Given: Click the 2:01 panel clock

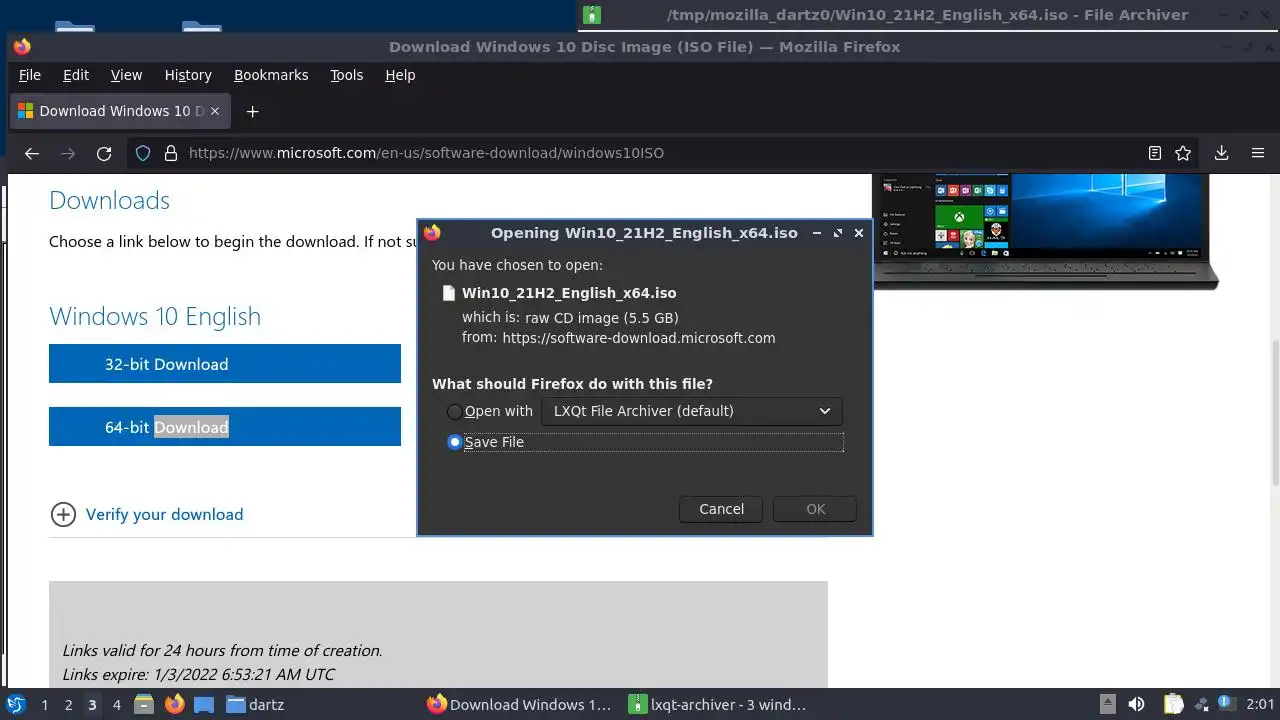Looking at the screenshot, I should tap(1260, 704).
